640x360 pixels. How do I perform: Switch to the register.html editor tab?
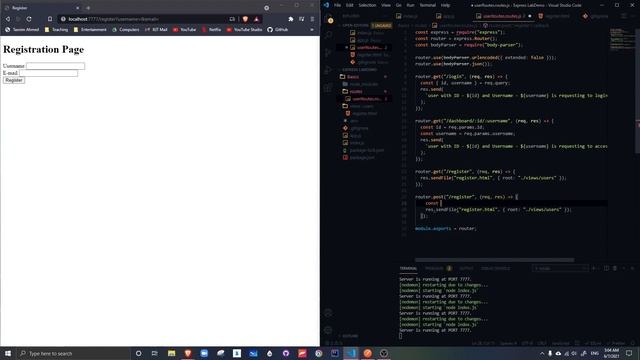pyautogui.click(x=554, y=16)
